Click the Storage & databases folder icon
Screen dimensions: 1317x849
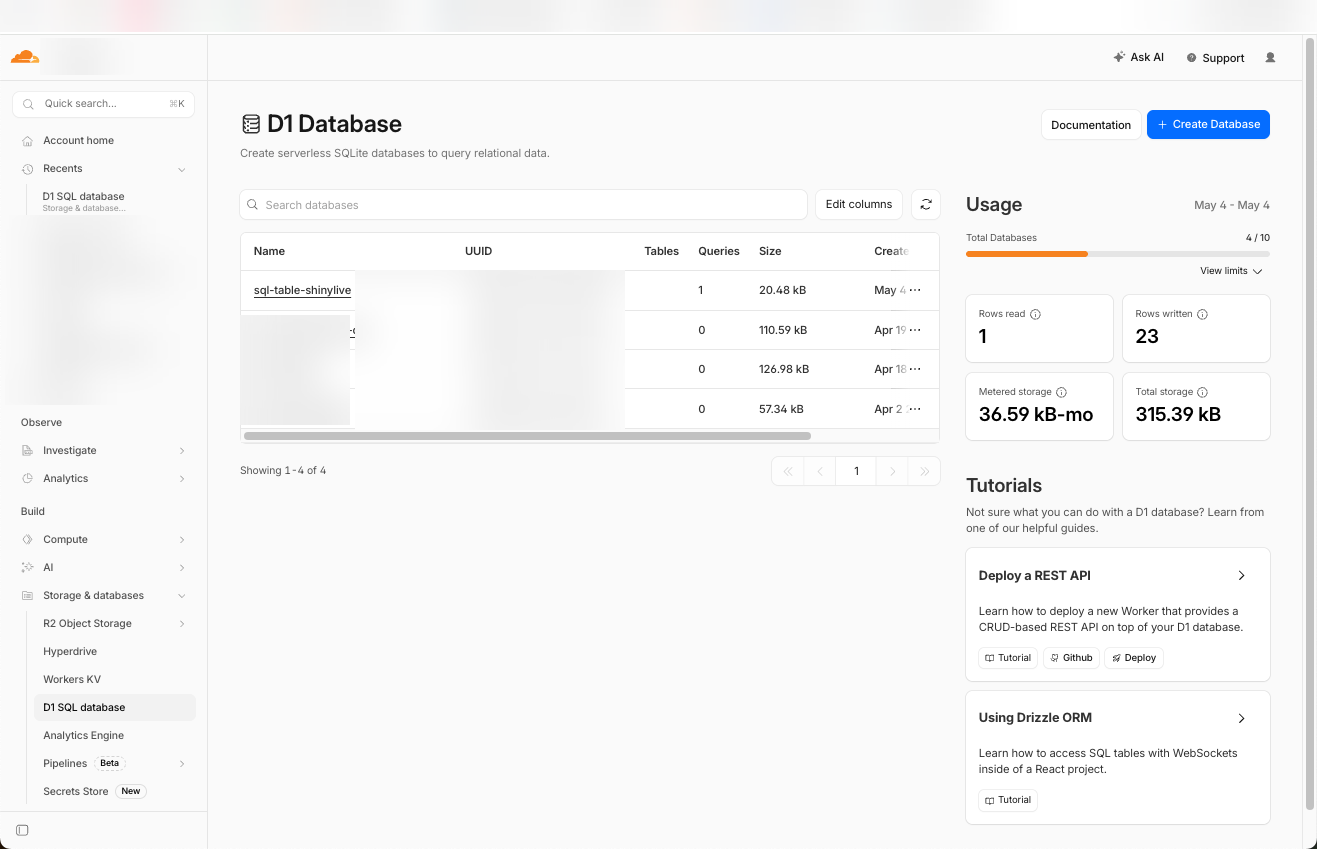pyautogui.click(x=28, y=596)
